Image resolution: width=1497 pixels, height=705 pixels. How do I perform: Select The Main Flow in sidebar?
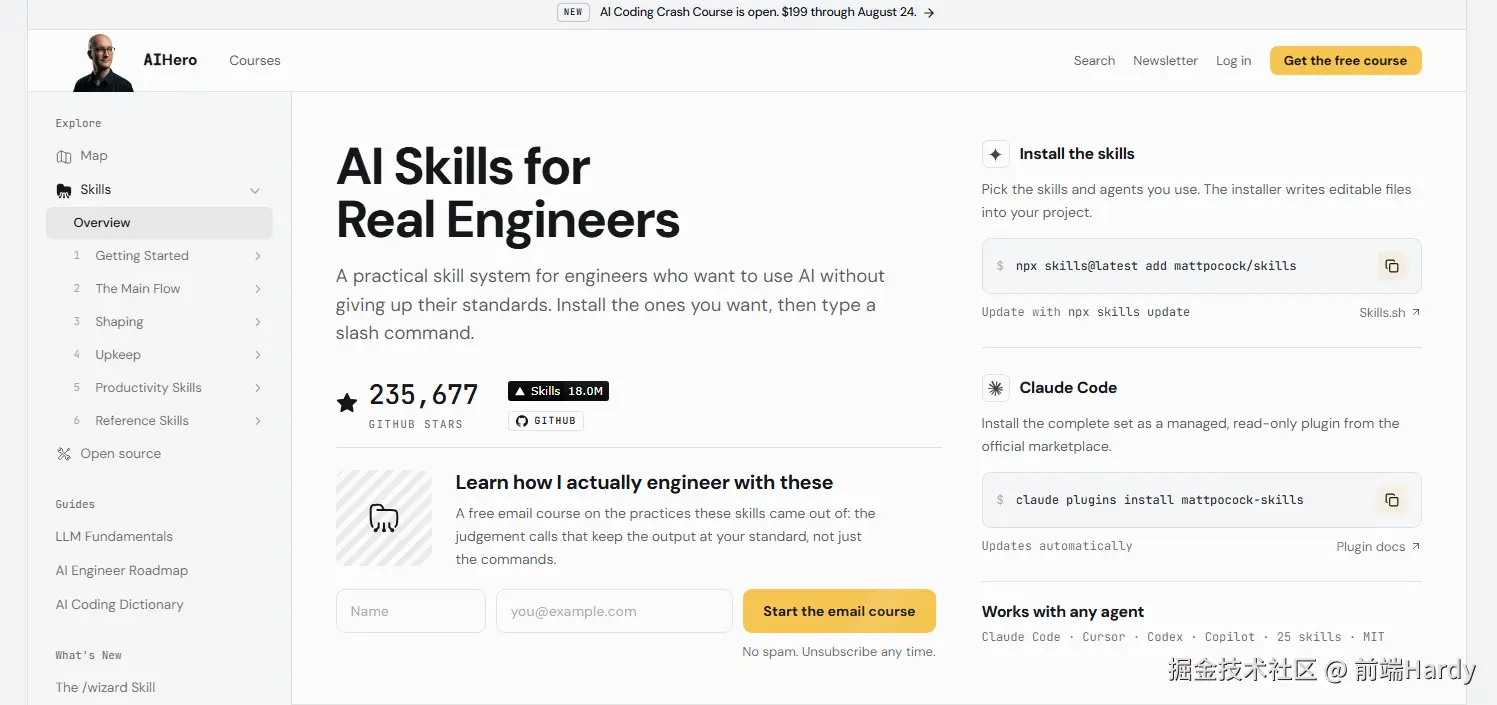(x=138, y=289)
